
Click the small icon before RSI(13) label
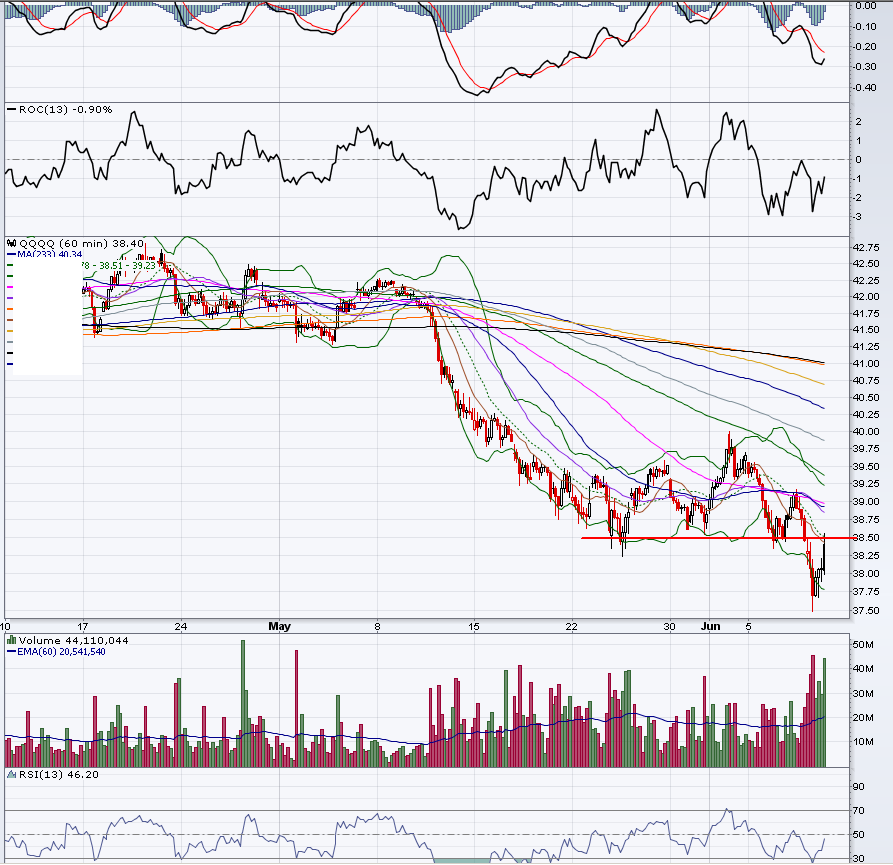[x=11, y=774]
